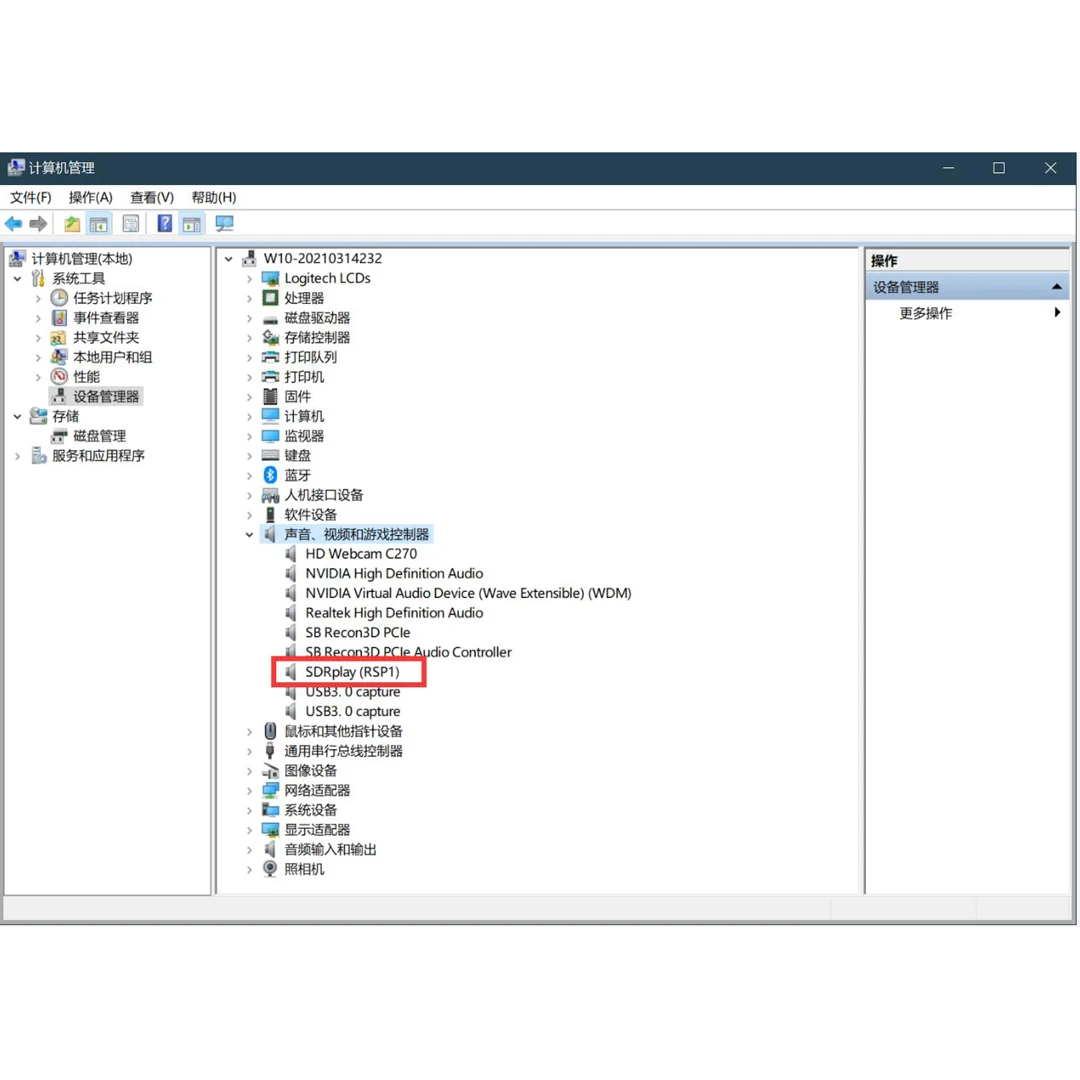
Task: Click the firmware icon beside 固件
Action: tap(271, 397)
